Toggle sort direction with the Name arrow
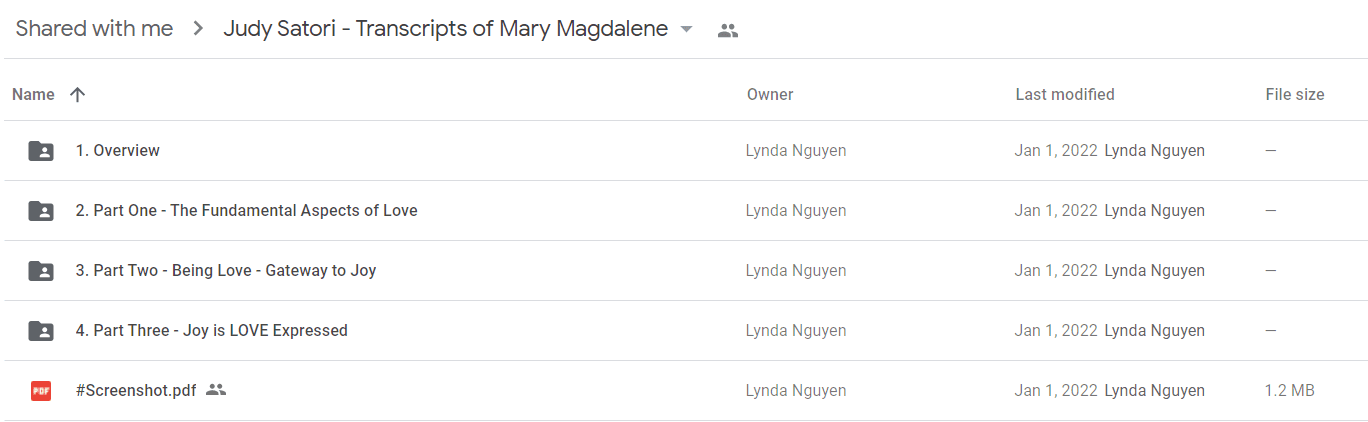 78,94
